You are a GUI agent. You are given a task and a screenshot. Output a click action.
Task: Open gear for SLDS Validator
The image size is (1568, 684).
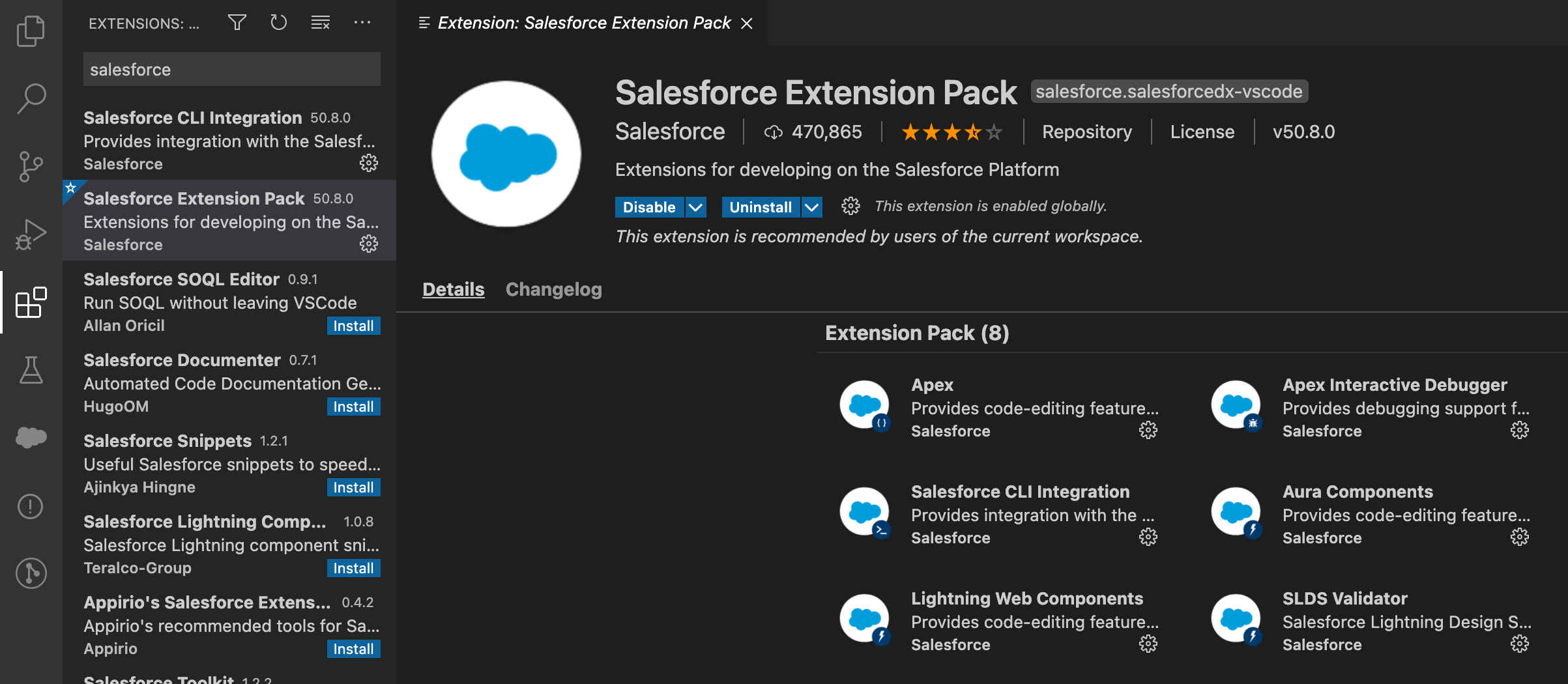pos(1520,644)
